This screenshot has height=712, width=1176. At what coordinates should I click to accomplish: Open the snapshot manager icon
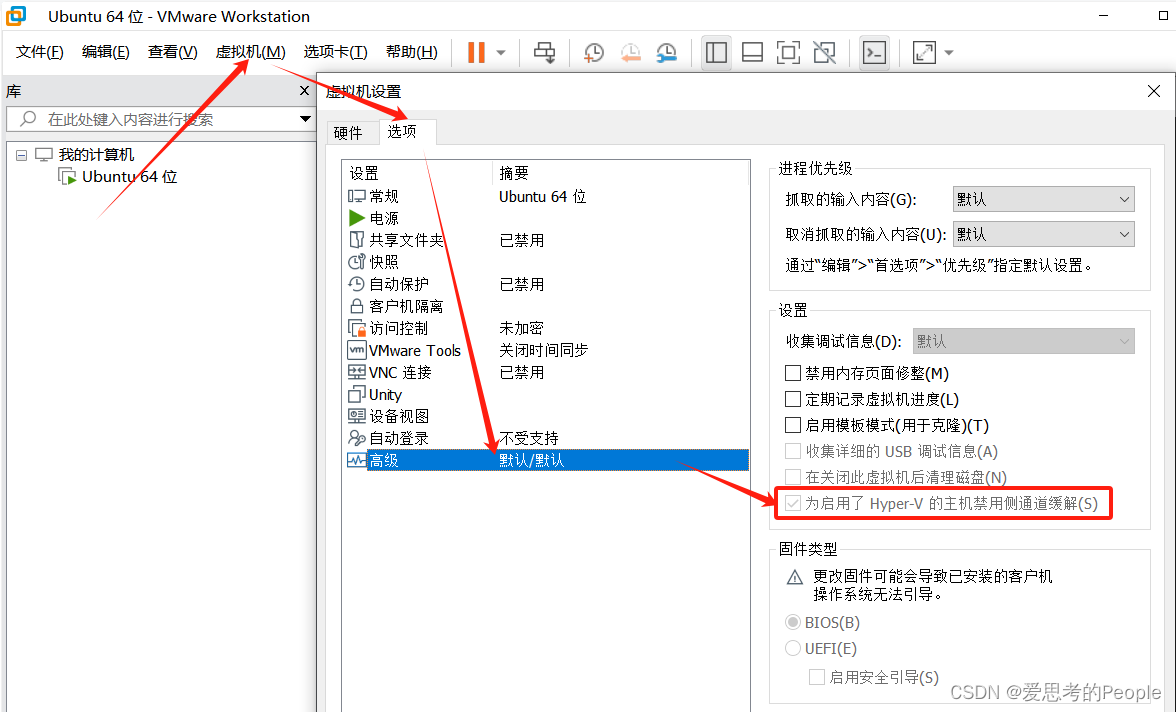(x=666, y=53)
